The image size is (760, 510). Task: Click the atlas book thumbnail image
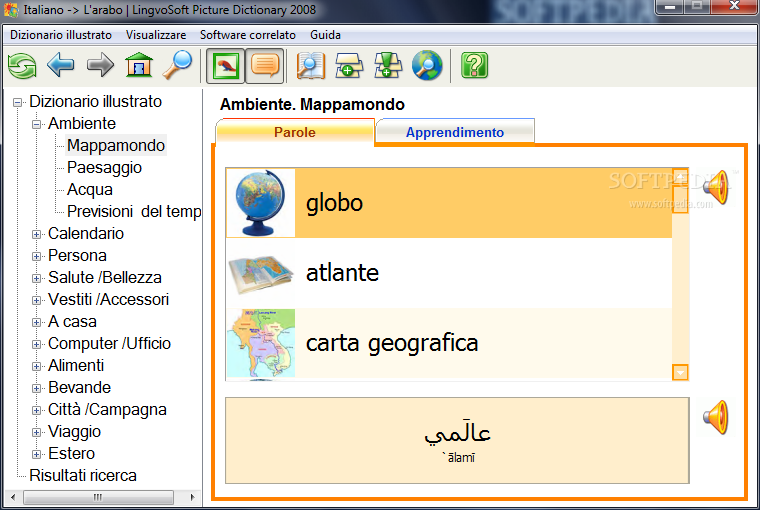tap(261, 272)
